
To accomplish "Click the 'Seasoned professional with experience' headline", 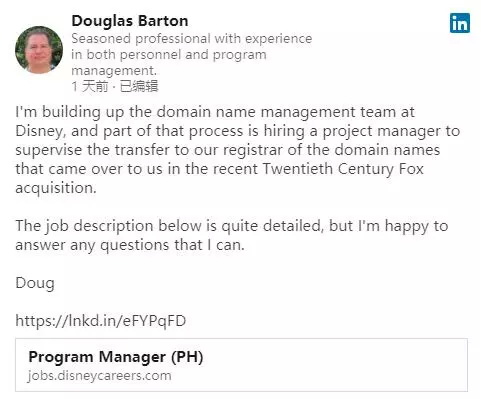I will (192, 39).
